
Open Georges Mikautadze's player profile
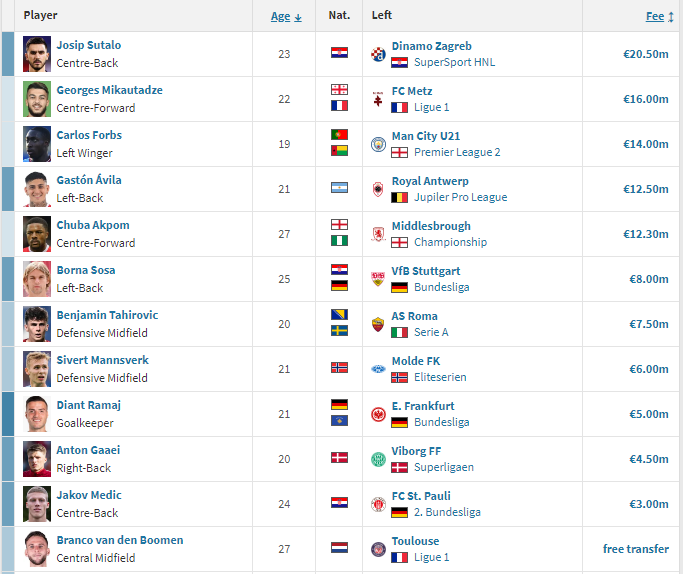tap(109, 90)
